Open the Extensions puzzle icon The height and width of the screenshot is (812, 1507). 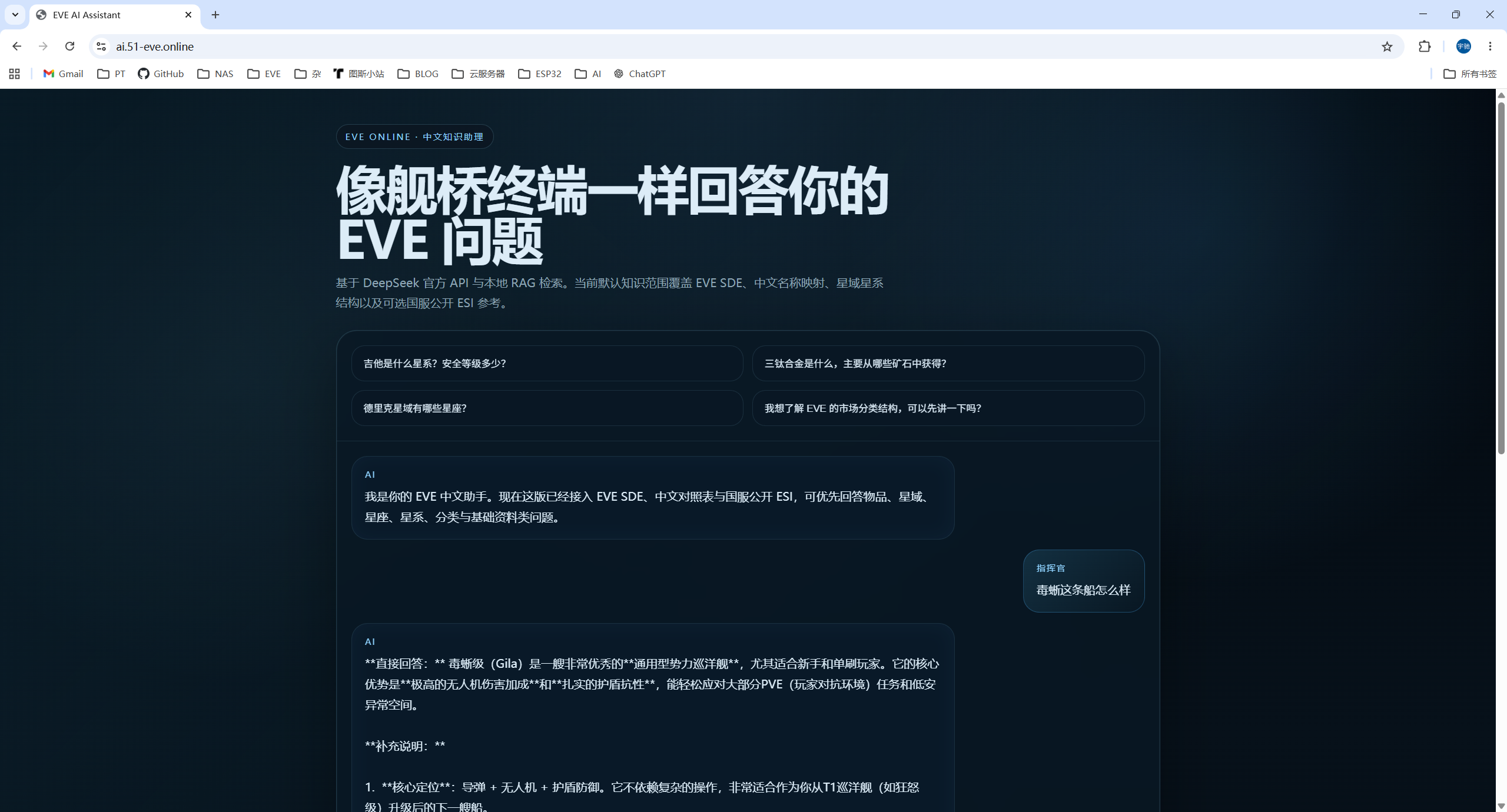click(x=1425, y=46)
